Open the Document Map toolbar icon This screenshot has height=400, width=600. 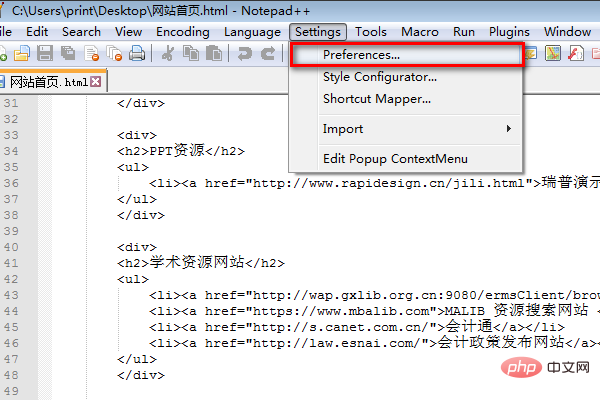coord(553,53)
